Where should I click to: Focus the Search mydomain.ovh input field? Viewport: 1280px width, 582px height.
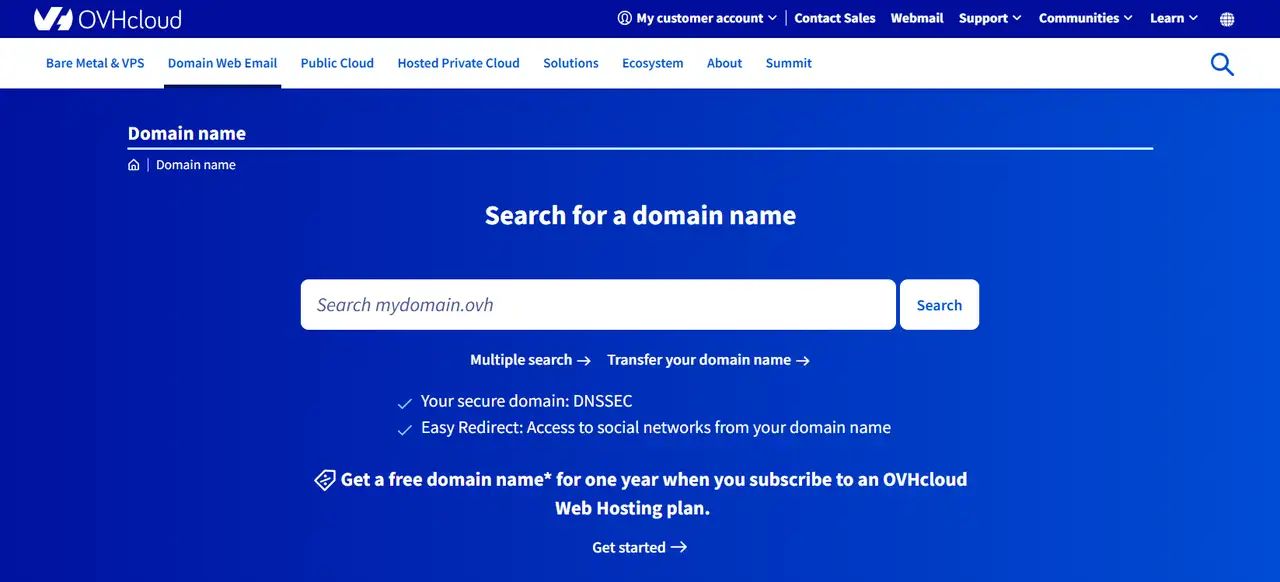tap(598, 305)
